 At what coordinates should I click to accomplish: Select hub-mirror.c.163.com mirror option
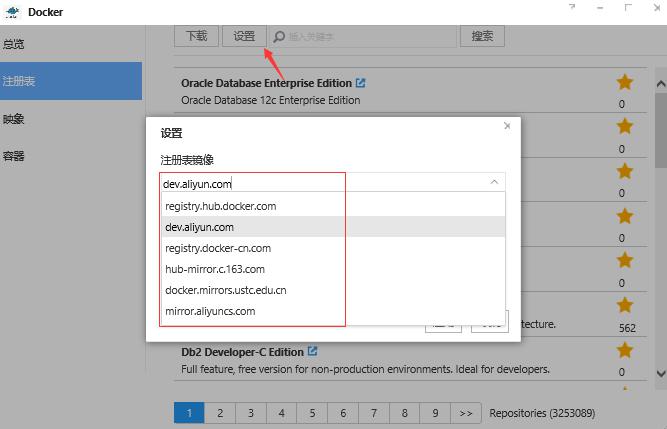333,269
